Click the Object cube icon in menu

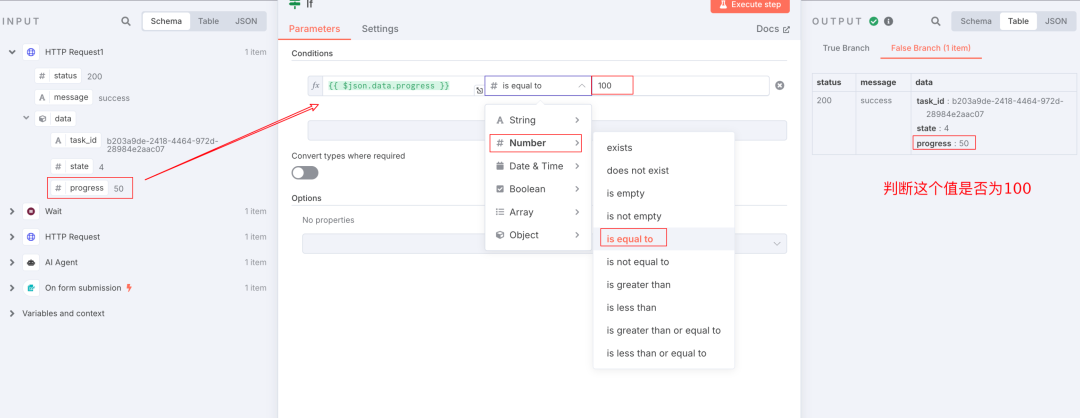(500, 235)
